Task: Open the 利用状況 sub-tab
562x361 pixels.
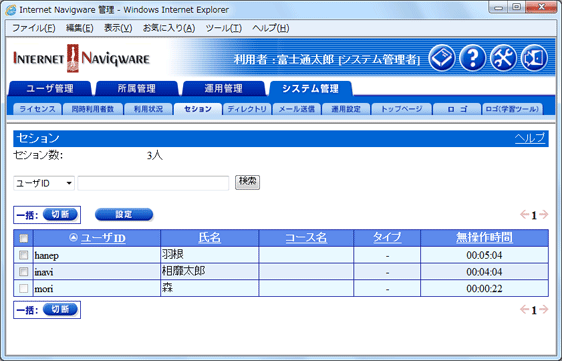Action: coord(148,109)
